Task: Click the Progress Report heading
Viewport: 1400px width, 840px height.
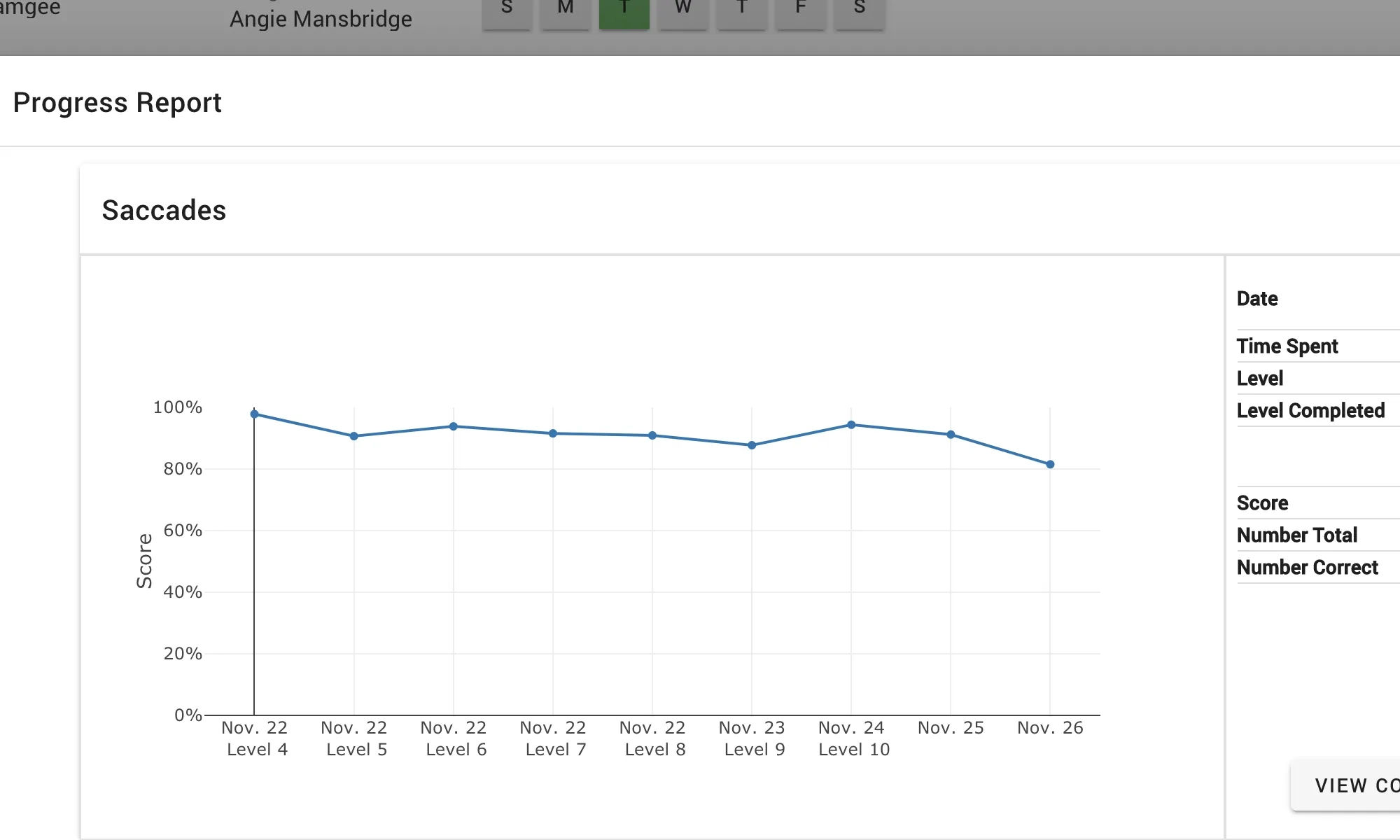Action: pyautogui.click(x=117, y=103)
